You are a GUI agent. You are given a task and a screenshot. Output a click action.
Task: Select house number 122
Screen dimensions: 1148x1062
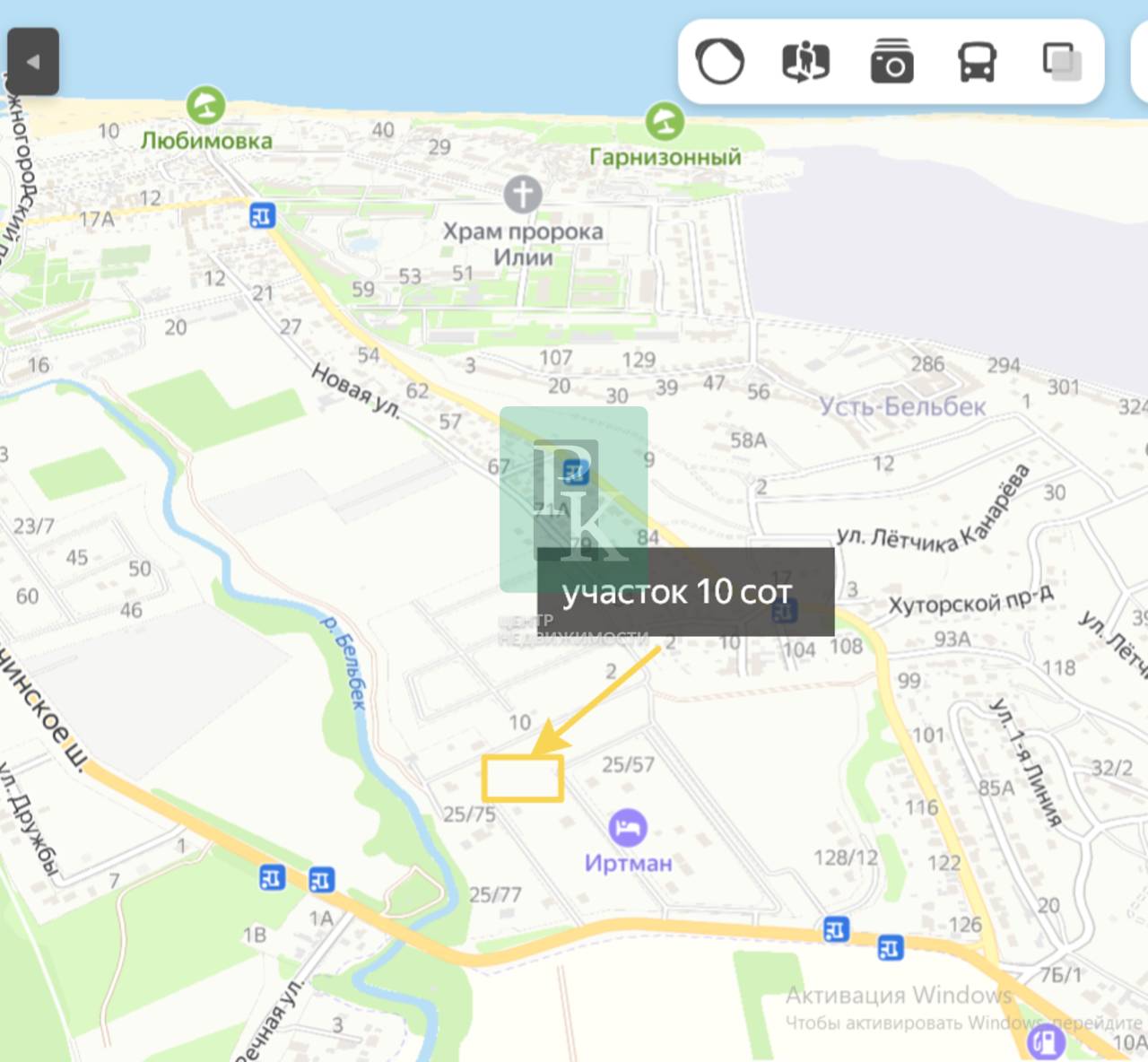(944, 863)
